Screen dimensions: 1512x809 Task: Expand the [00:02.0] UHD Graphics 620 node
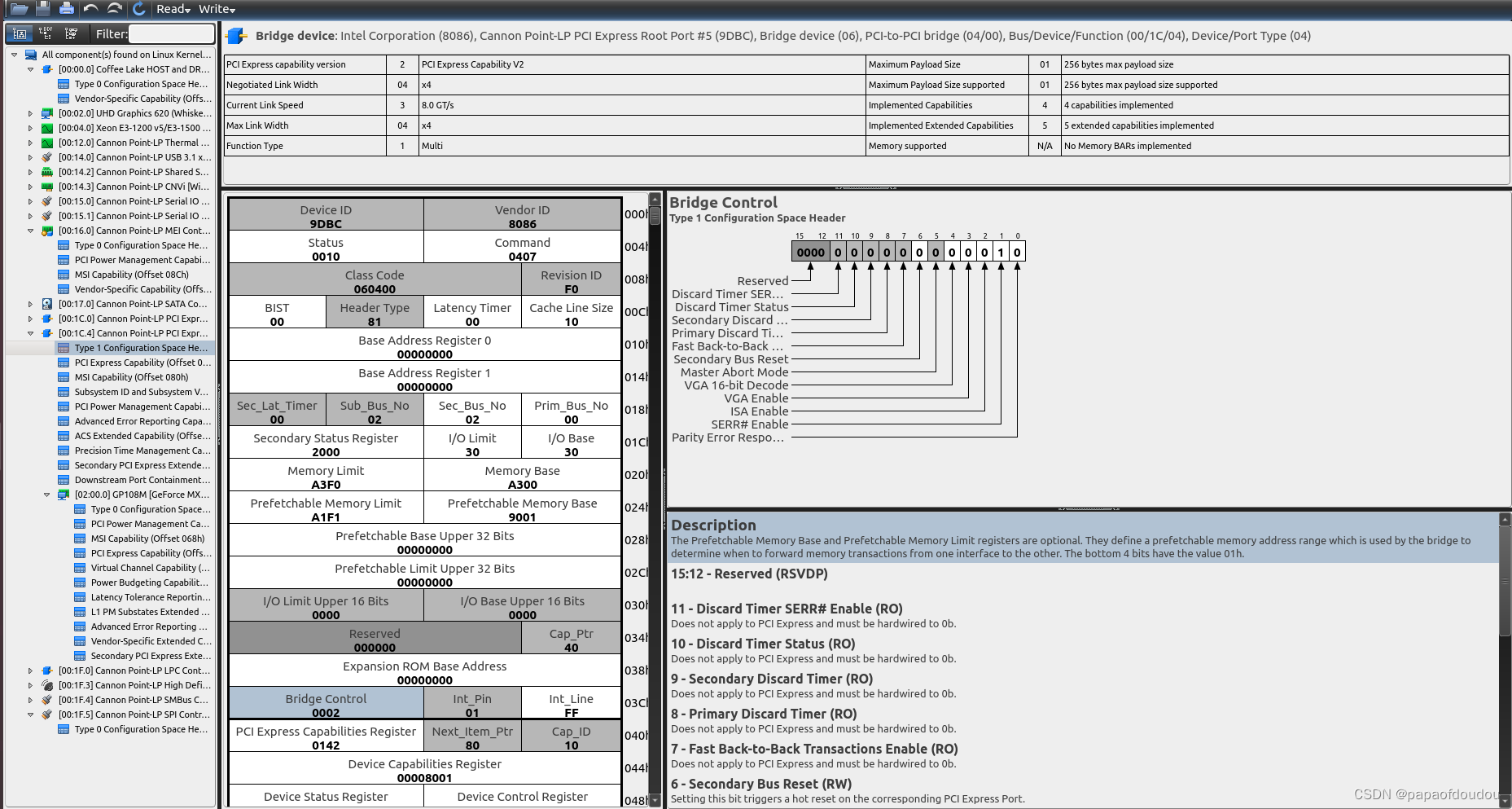point(30,113)
